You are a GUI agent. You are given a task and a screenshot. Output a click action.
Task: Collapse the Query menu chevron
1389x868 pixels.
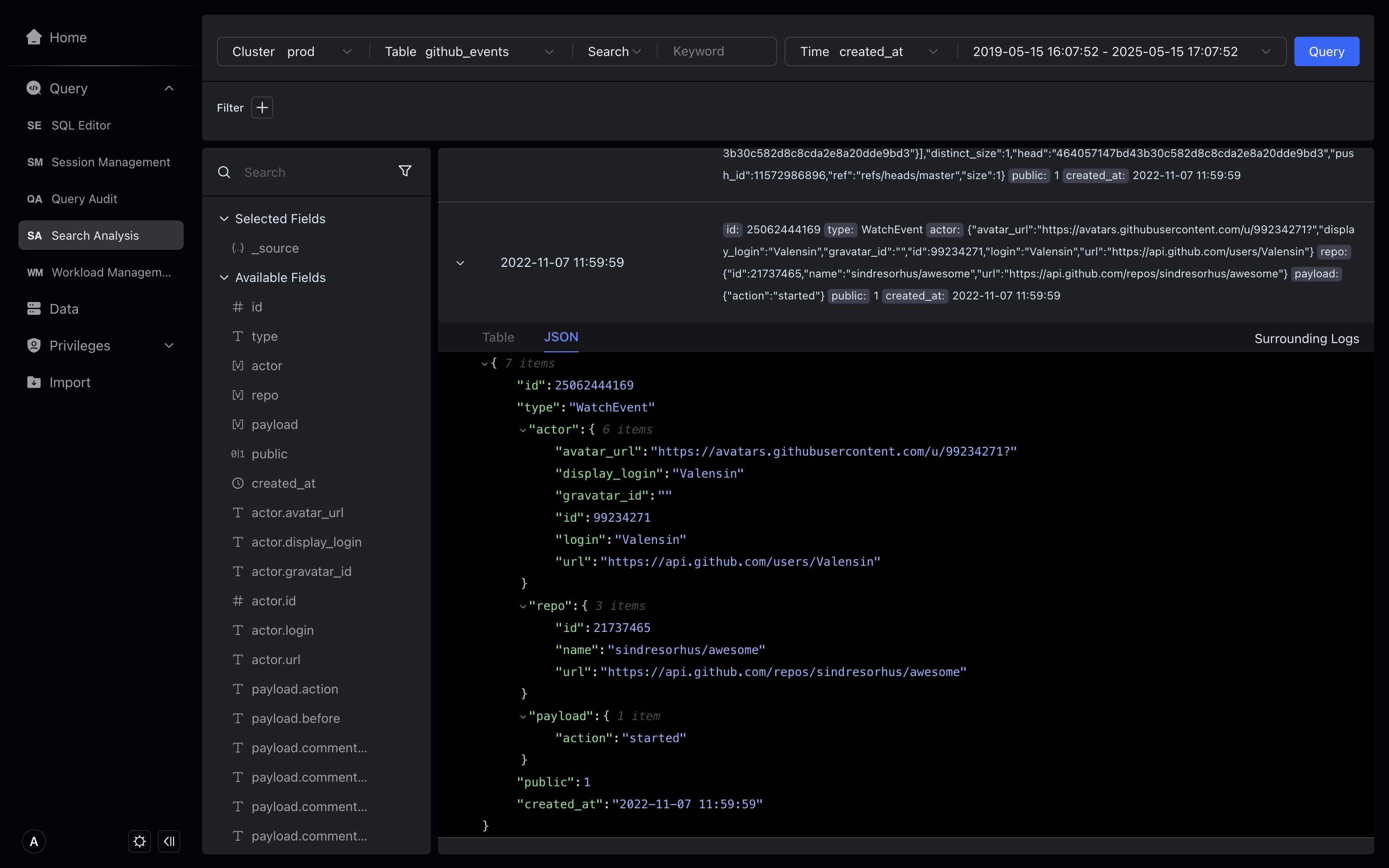point(169,88)
